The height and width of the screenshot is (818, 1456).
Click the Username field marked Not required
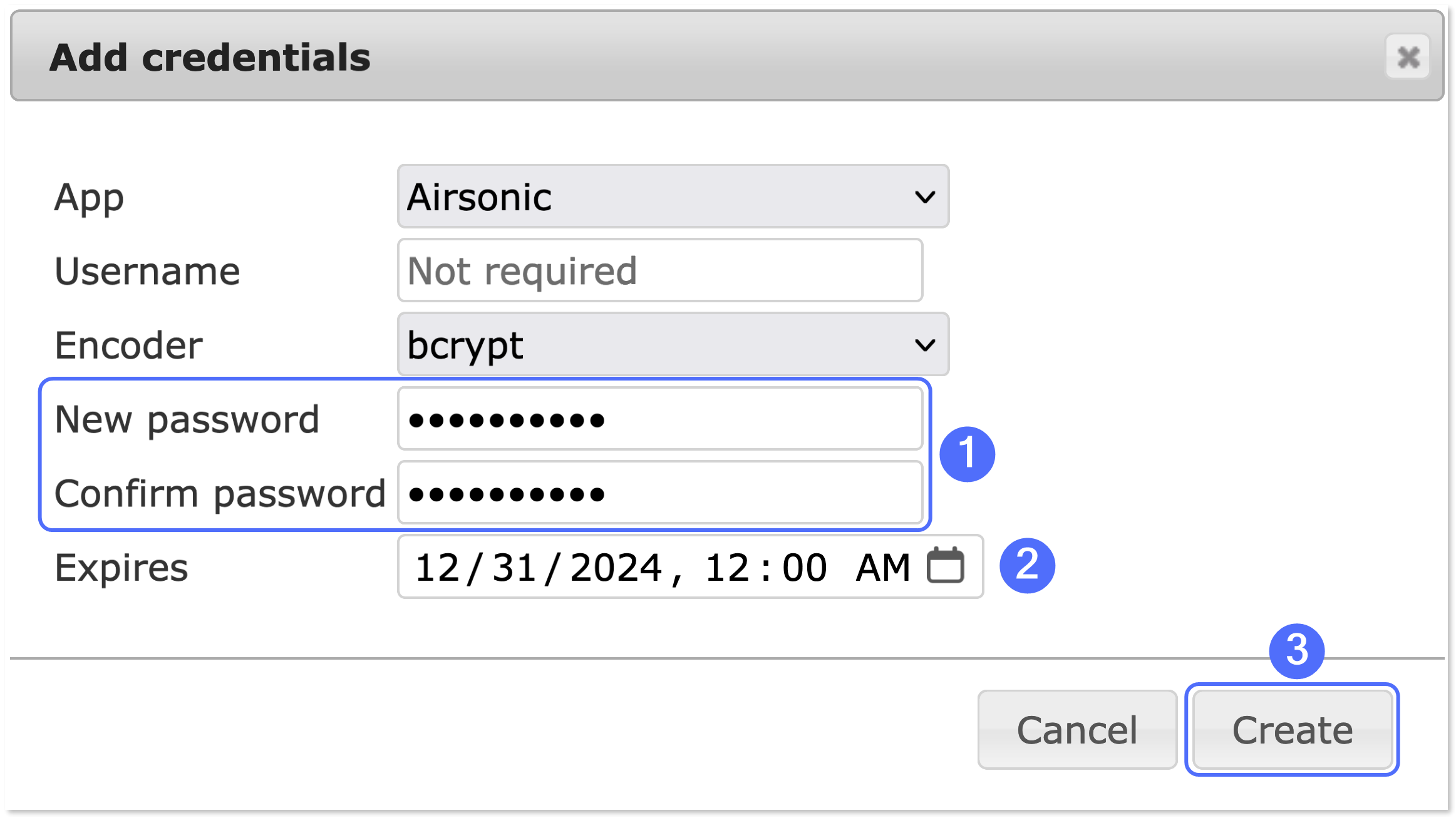point(659,270)
